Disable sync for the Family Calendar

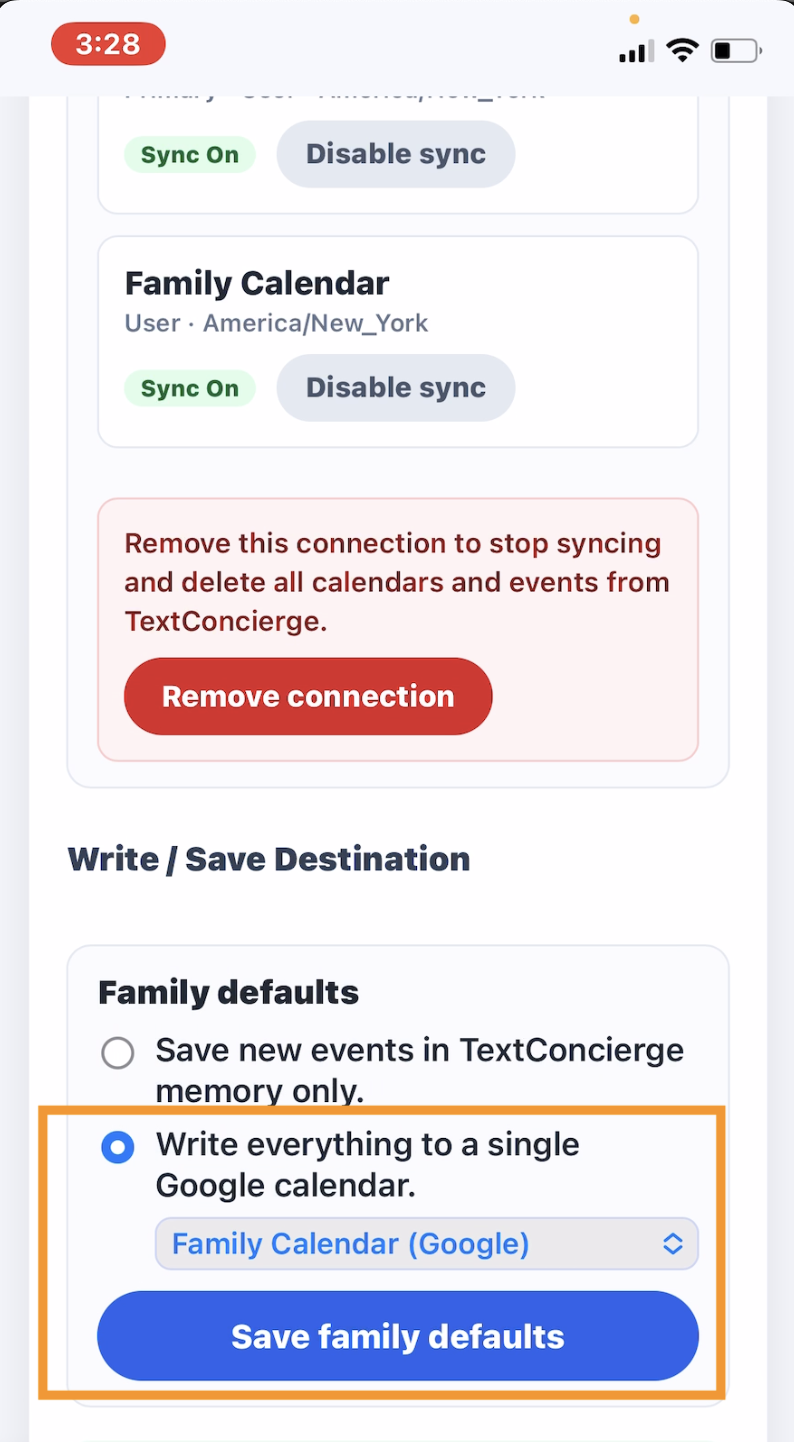[395, 388]
